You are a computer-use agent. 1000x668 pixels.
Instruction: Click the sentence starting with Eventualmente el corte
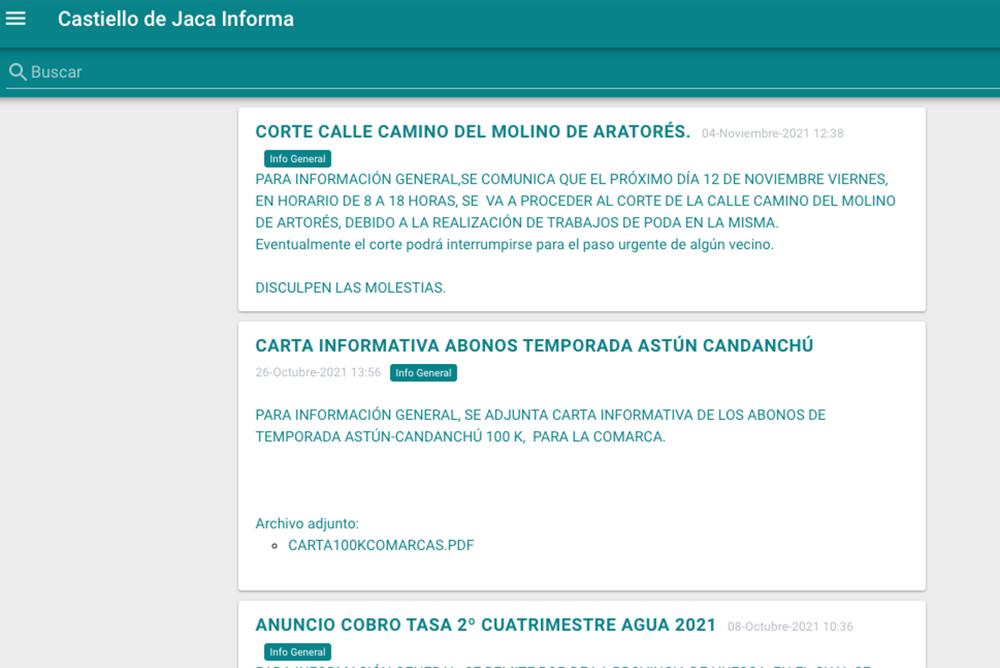click(514, 244)
